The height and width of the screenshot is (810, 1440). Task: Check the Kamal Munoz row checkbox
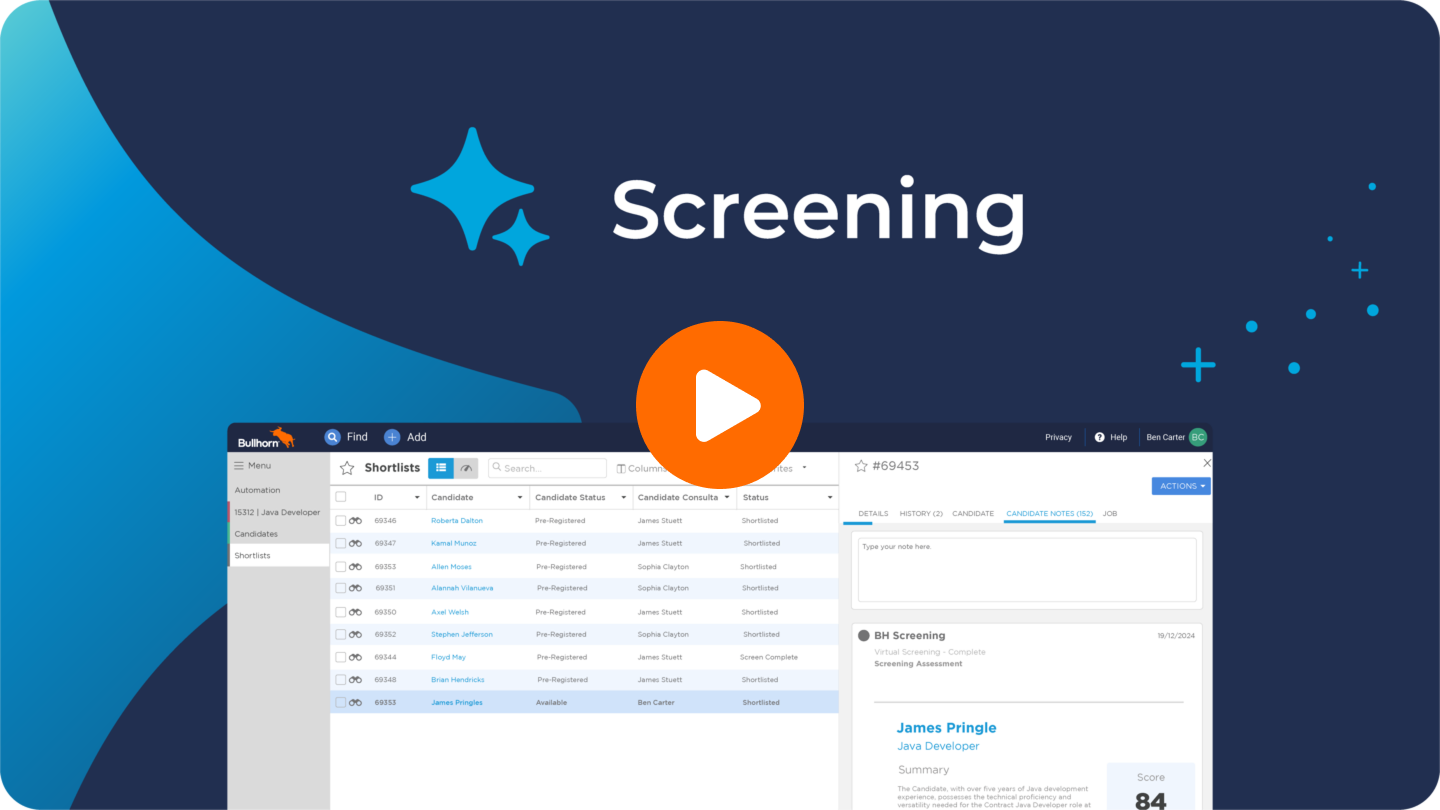[x=341, y=544]
